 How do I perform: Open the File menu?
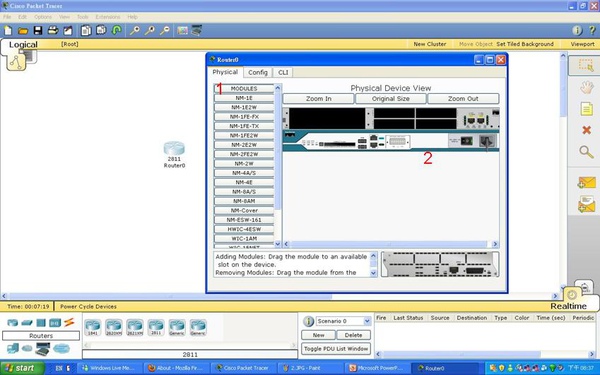(x=7, y=17)
